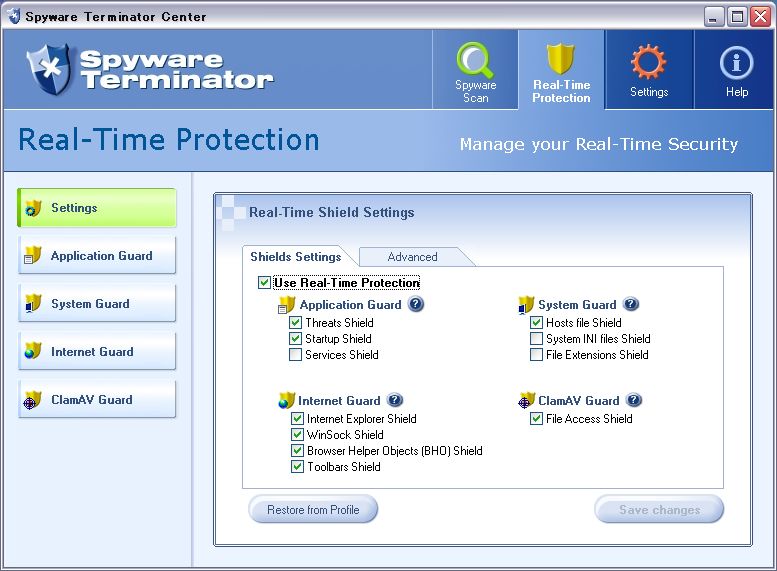Open Help via the info icon
The width and height of the screenshot is (777, 571).
tap(736, 62)
